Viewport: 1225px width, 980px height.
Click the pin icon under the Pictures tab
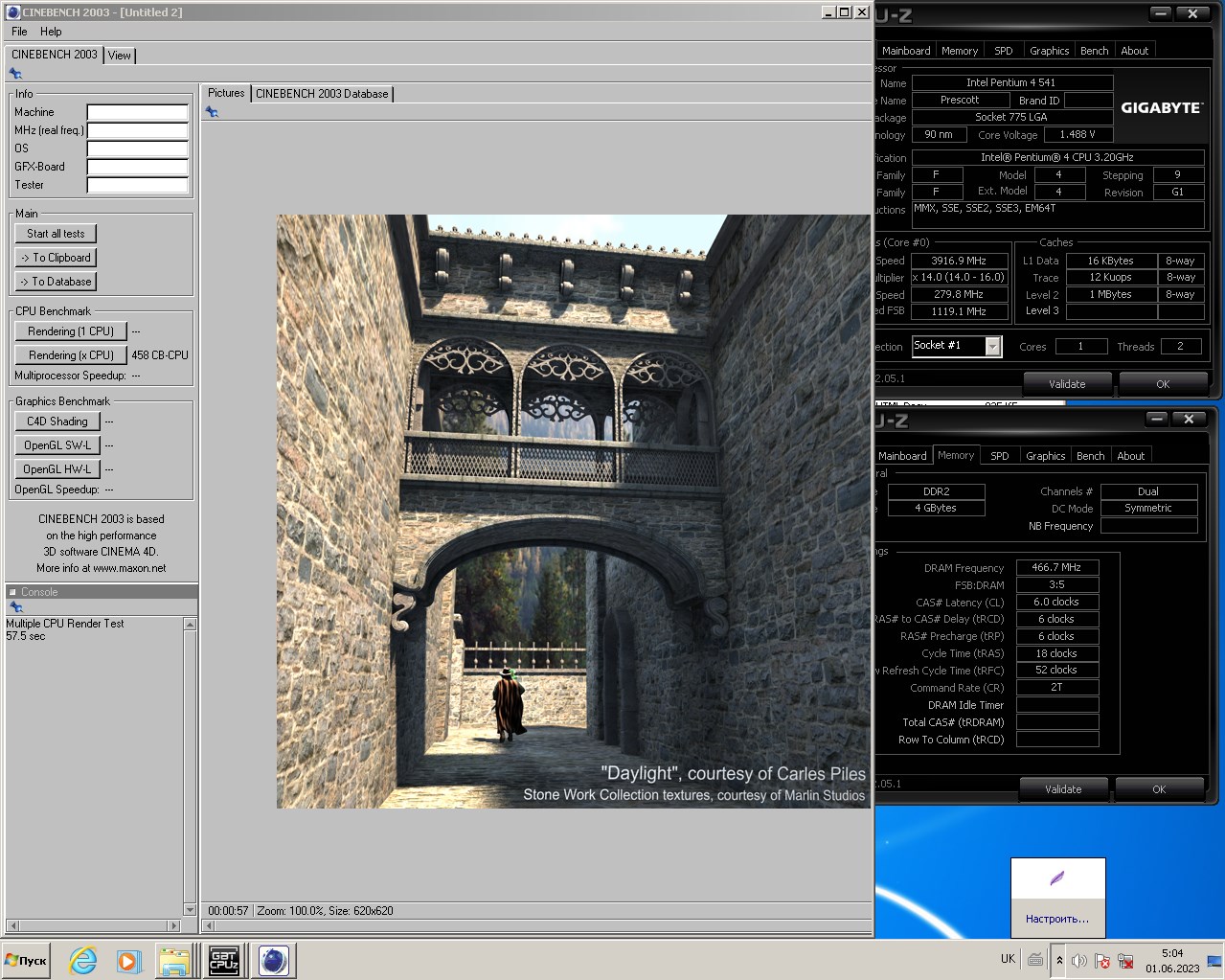point(212,112)
